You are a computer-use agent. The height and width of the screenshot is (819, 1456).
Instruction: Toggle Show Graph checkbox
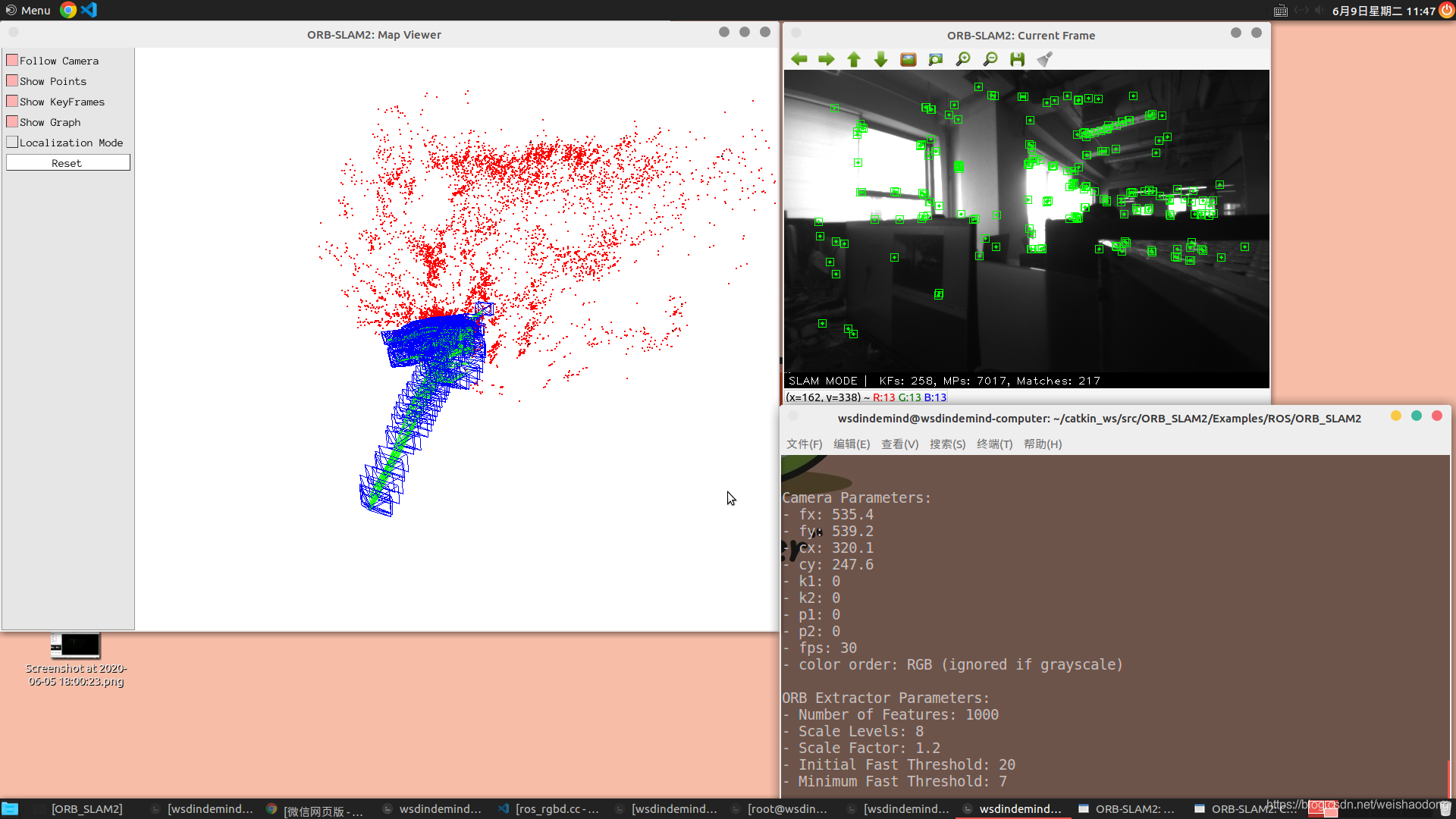(x=12, y=121)
